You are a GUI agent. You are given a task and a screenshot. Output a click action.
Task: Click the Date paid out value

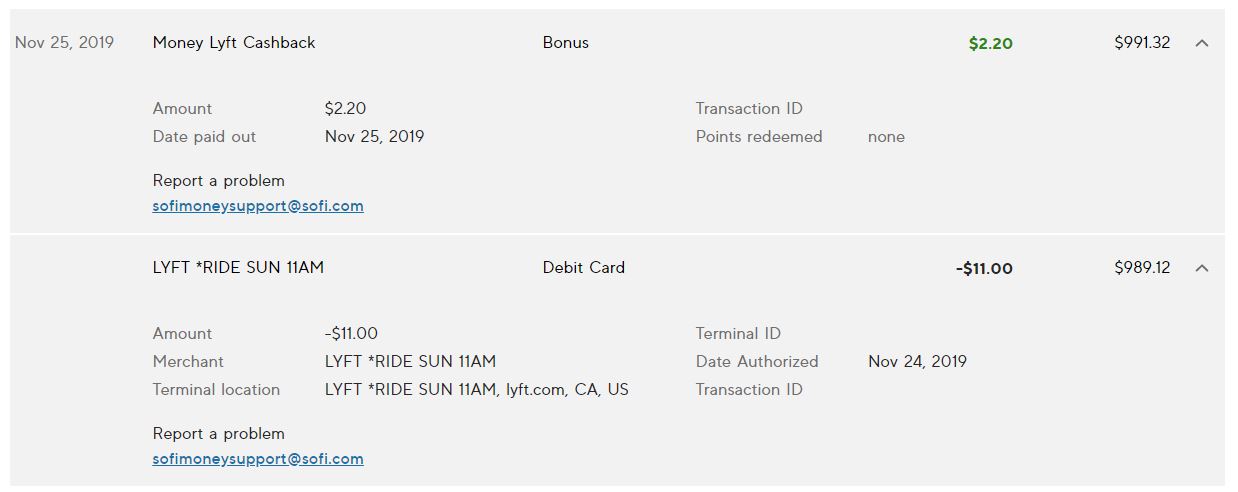click(x=374, y=137)
